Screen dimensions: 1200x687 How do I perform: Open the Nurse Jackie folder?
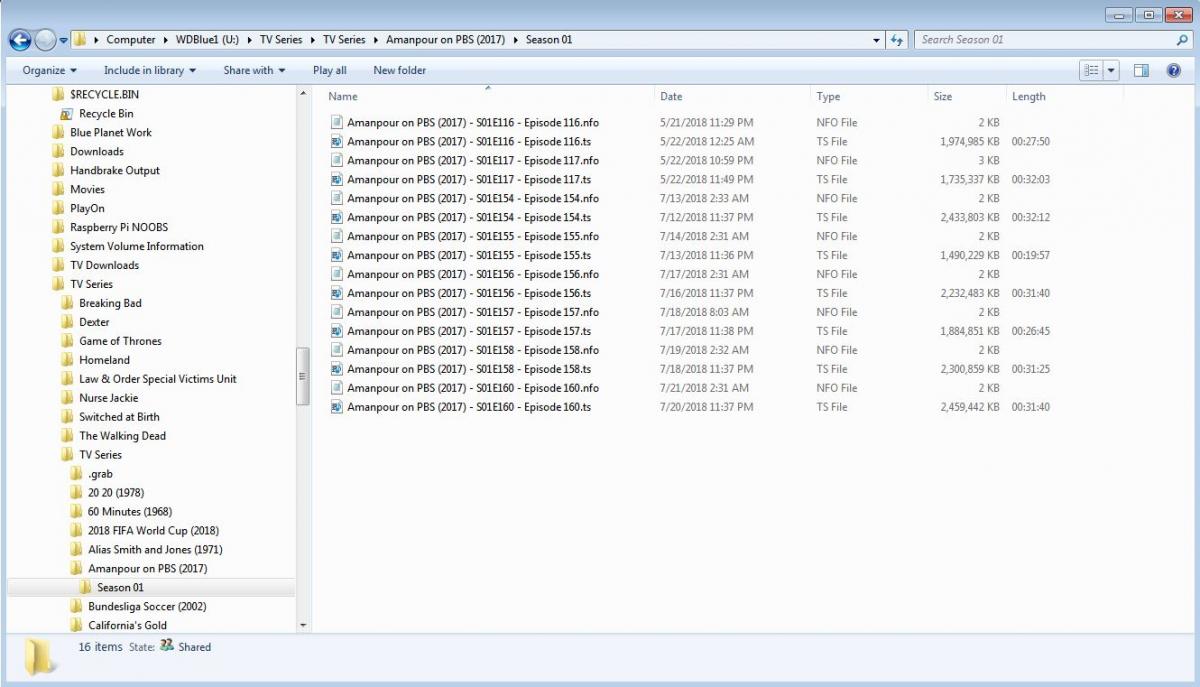(x=108, y=398)
